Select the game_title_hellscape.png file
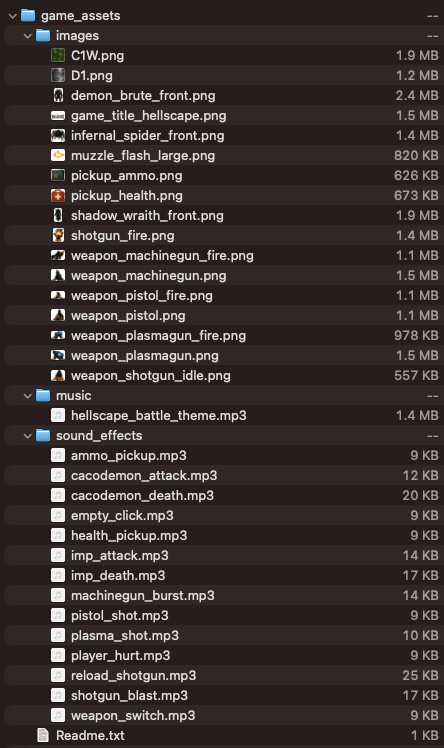 [222, 115]
